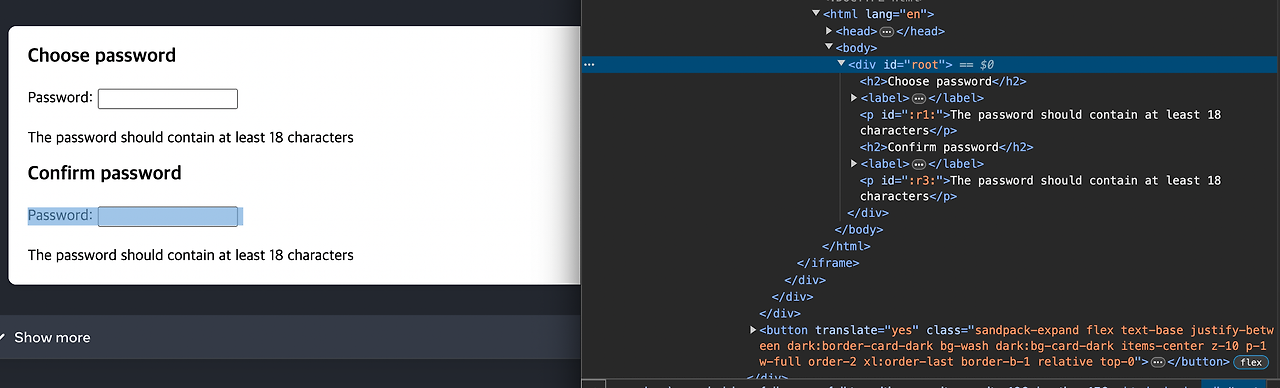This screenshot has height=388, width=1280.
Task: Select the closing /iframe tag line
Action: tap(828, 263)
